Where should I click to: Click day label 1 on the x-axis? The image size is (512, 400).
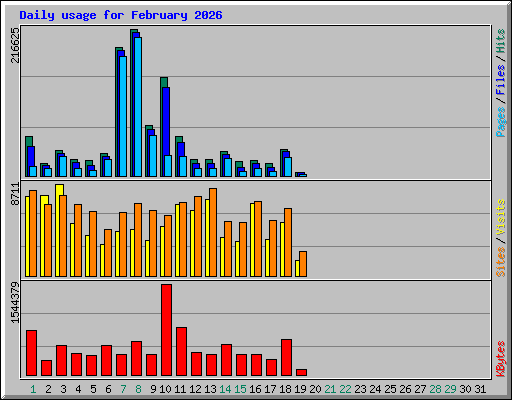[x=33, y=389]
